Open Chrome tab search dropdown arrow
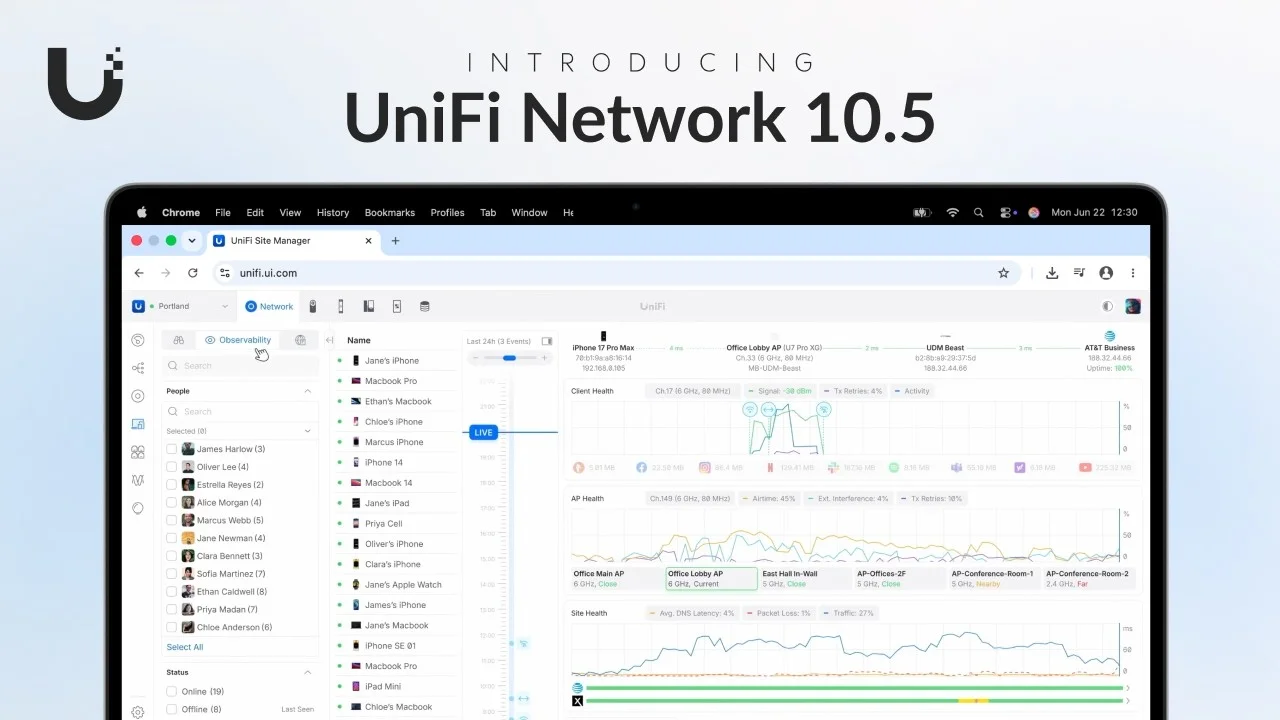 tap(192, 241)
